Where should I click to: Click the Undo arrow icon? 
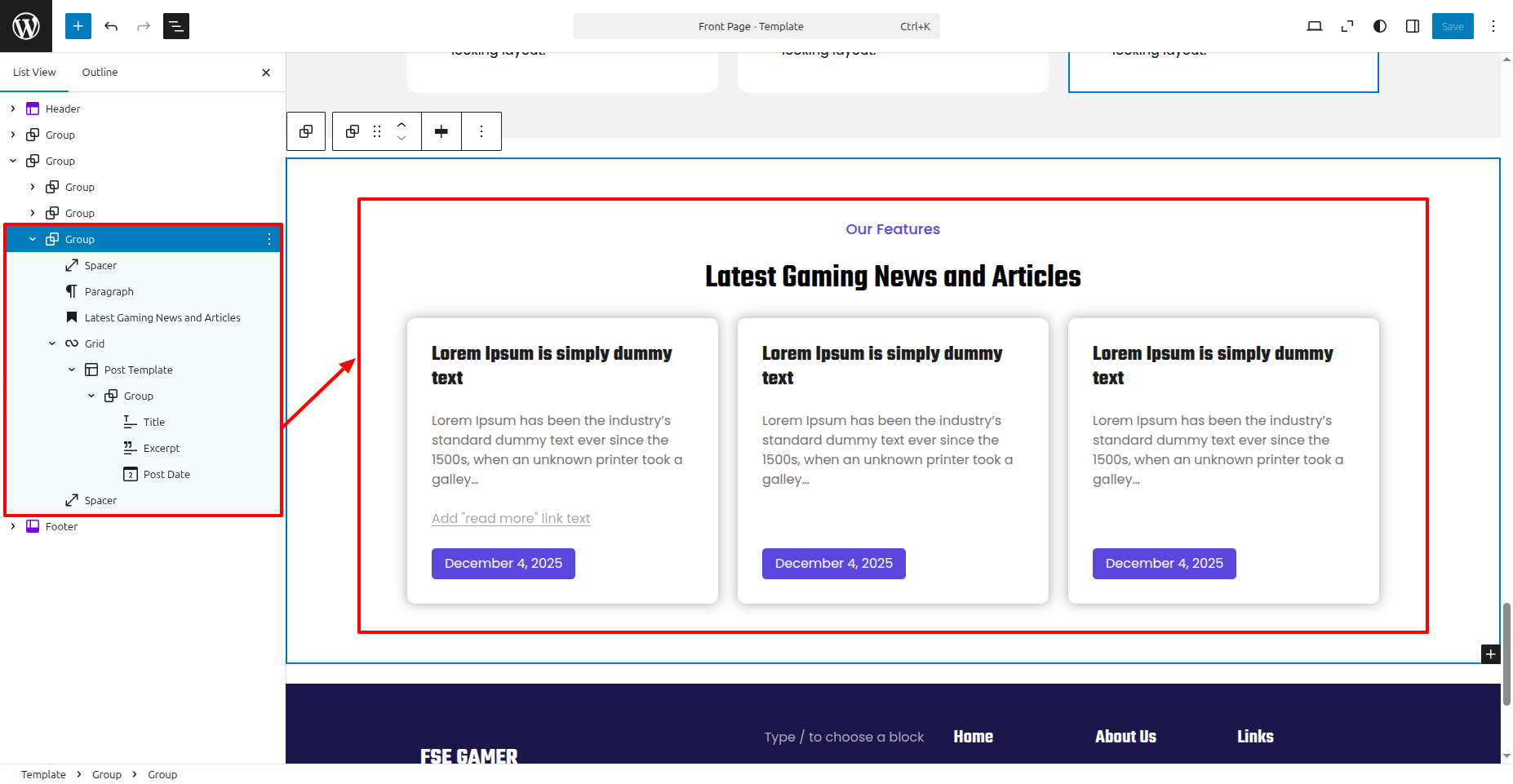[111, 26]
